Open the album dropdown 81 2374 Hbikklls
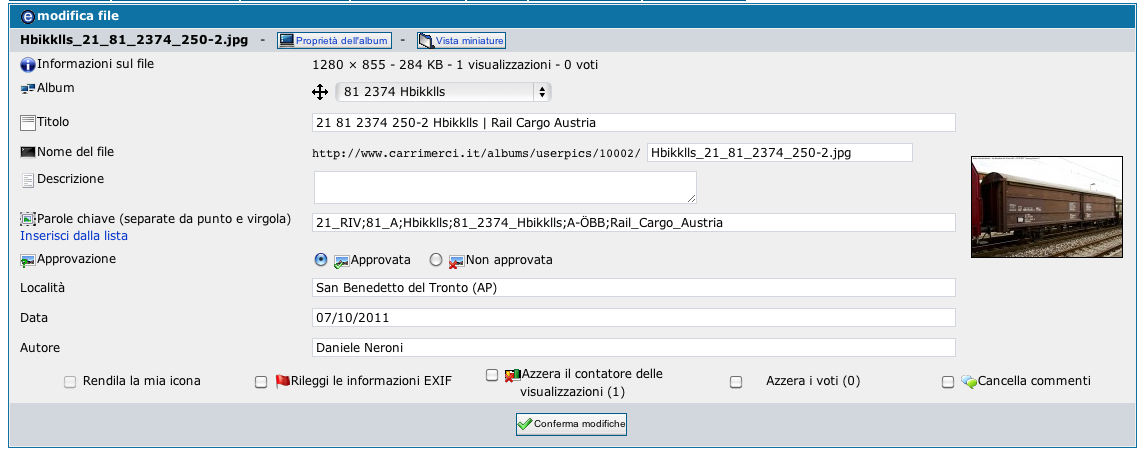This screenshot has width=1144, height=454. pos(444,92)
